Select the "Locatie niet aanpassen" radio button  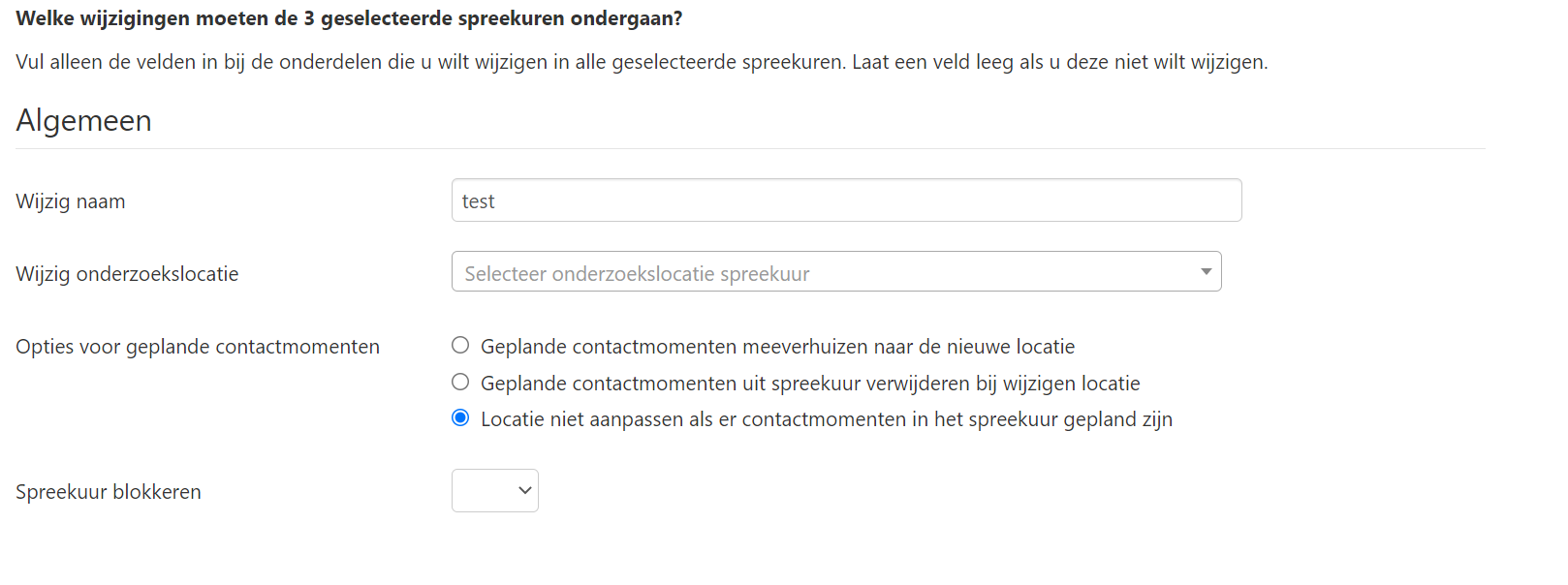[x=460, y=418]
